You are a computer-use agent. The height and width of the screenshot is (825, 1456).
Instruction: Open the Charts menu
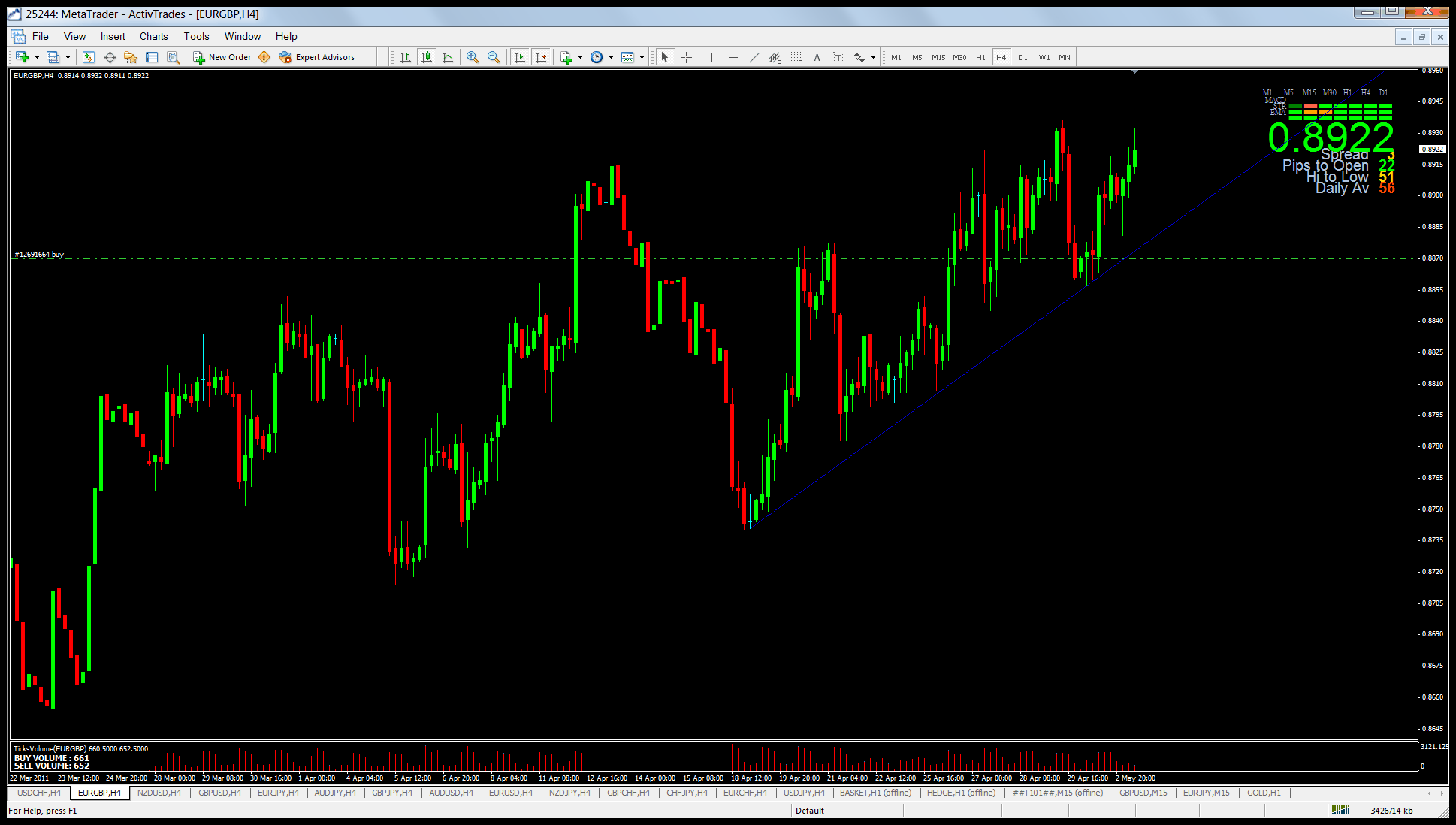[153, 36]
